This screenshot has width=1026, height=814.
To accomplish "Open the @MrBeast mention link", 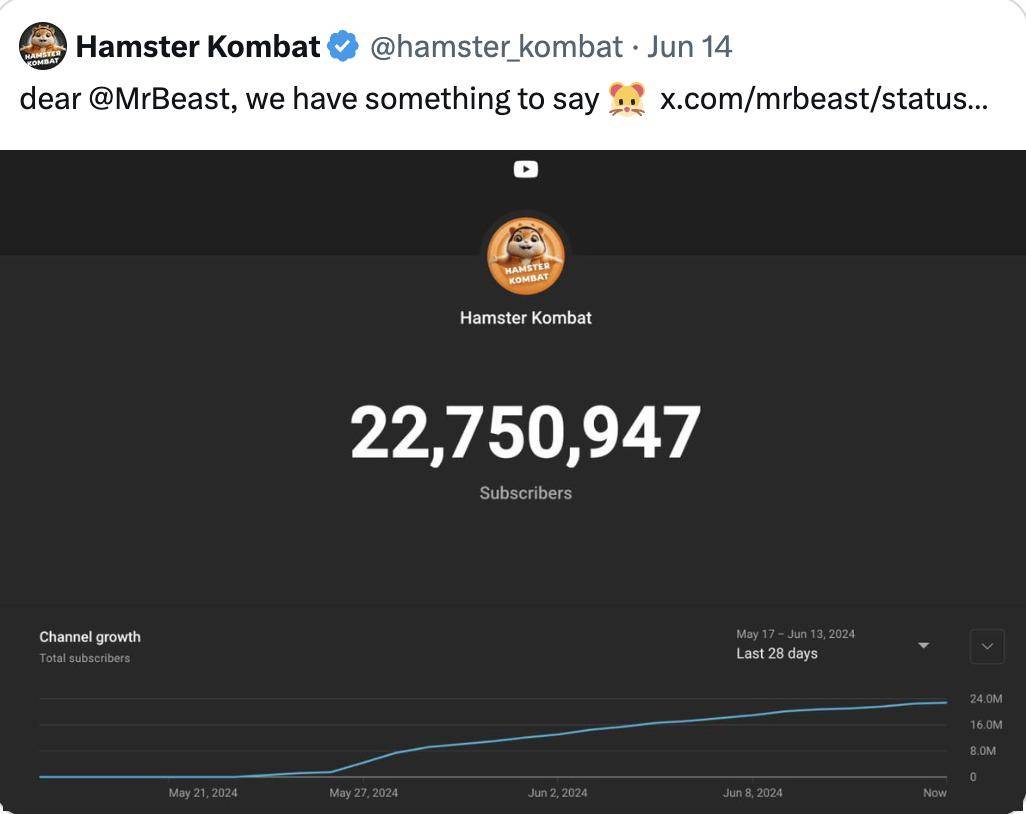I will (162, 99).
